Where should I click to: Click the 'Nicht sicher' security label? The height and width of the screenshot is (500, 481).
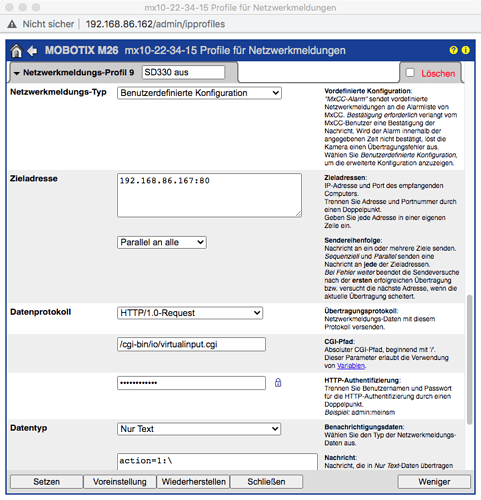(x=48, y=24)
